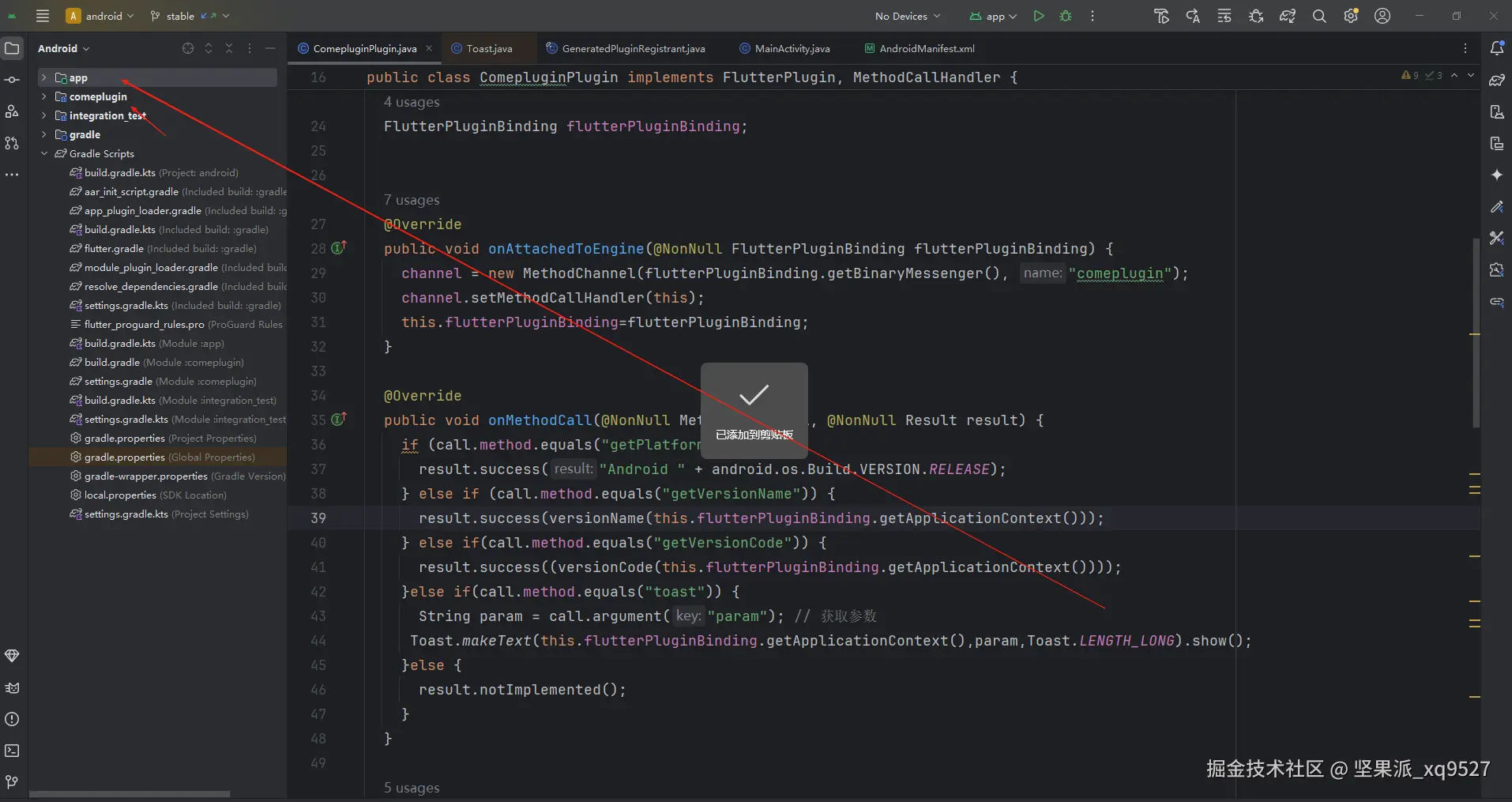Jump to previous highlighted problem arrow
The image size is (1512, 802).
coord(1454,75)
